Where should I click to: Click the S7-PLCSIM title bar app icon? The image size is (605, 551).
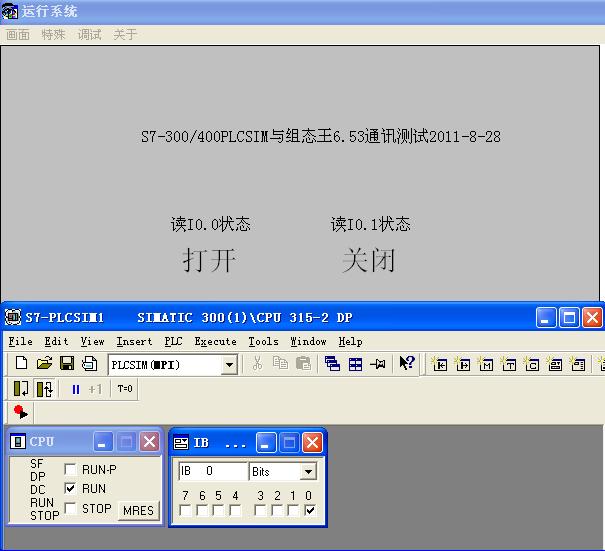(13, 317)
